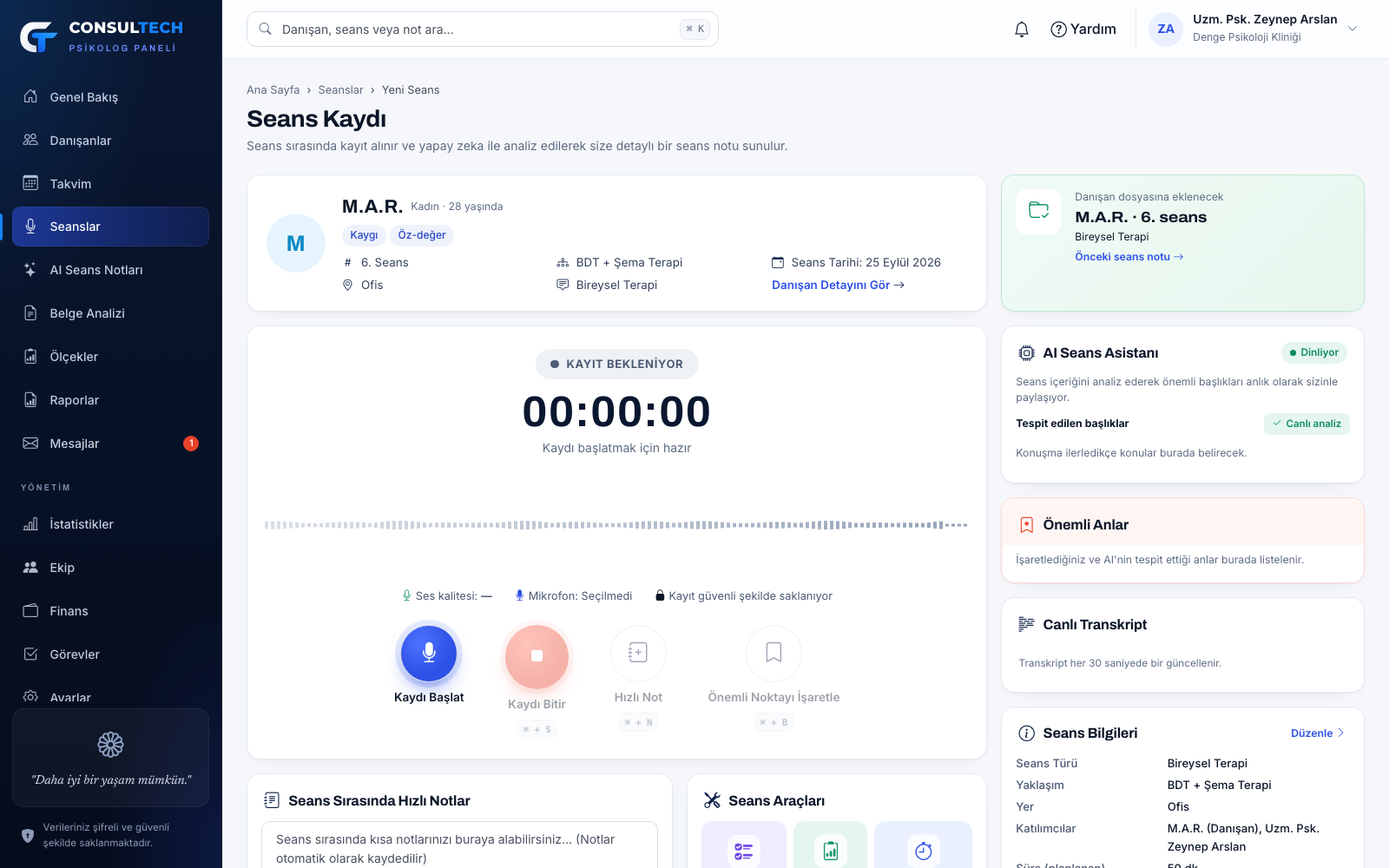Open Önceki seans notu link

[x=1129, y=257]
